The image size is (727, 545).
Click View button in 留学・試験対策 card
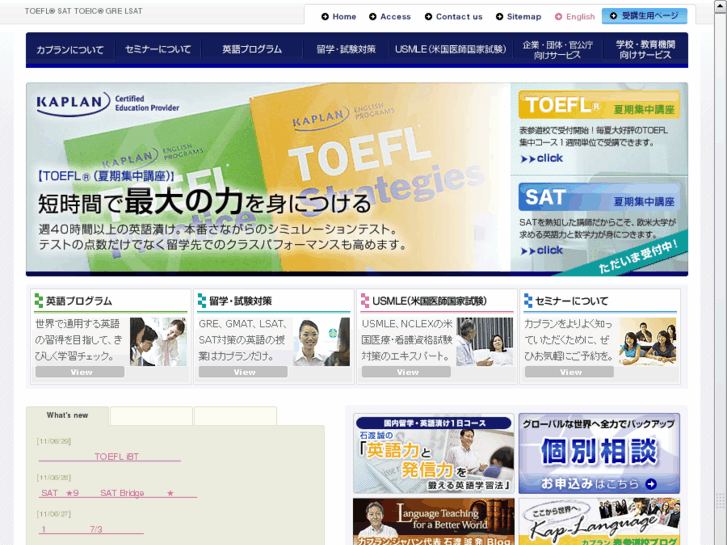tap(243, 372)
